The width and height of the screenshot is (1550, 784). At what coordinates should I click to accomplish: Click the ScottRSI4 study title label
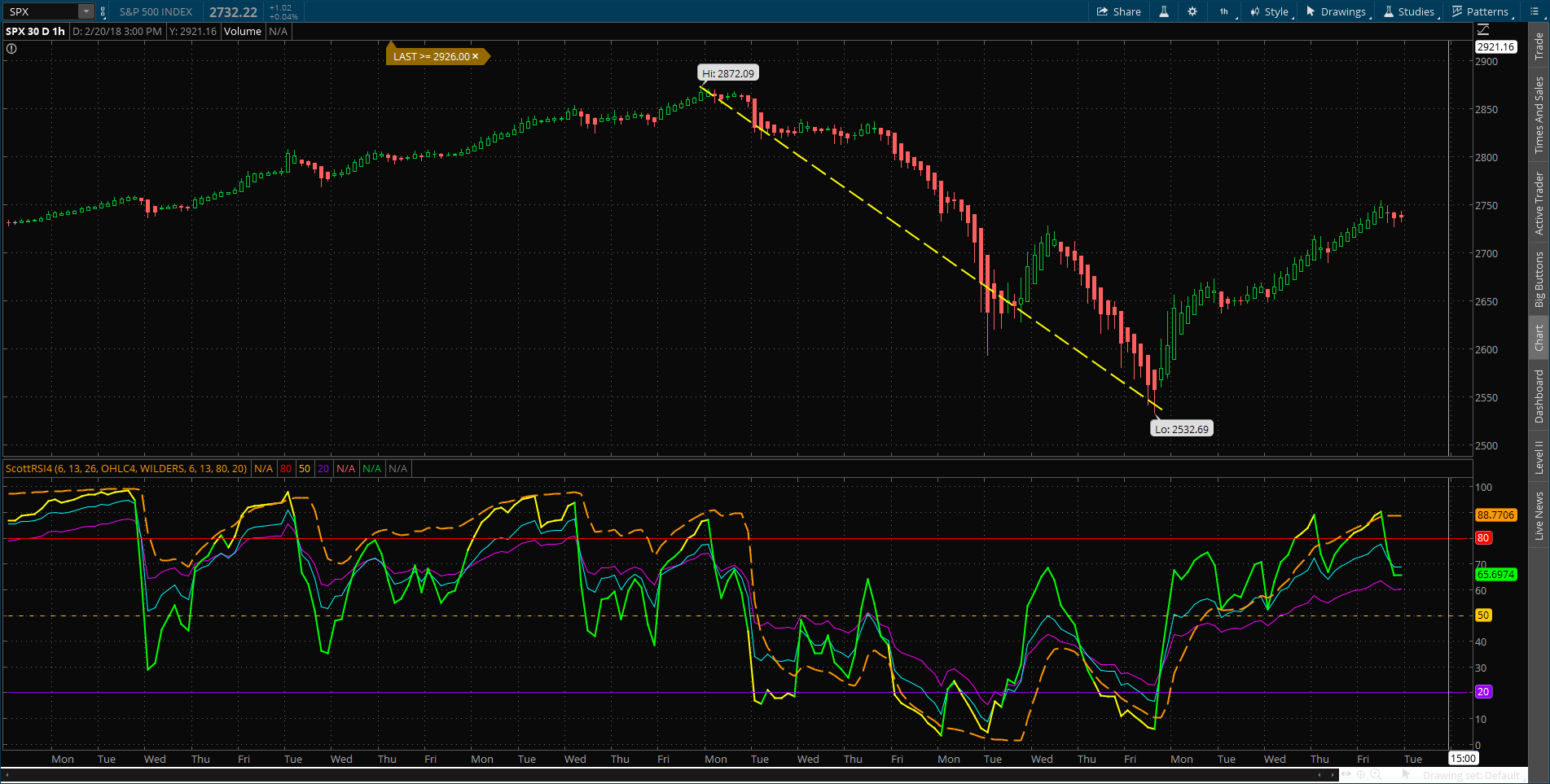point(126,469)
